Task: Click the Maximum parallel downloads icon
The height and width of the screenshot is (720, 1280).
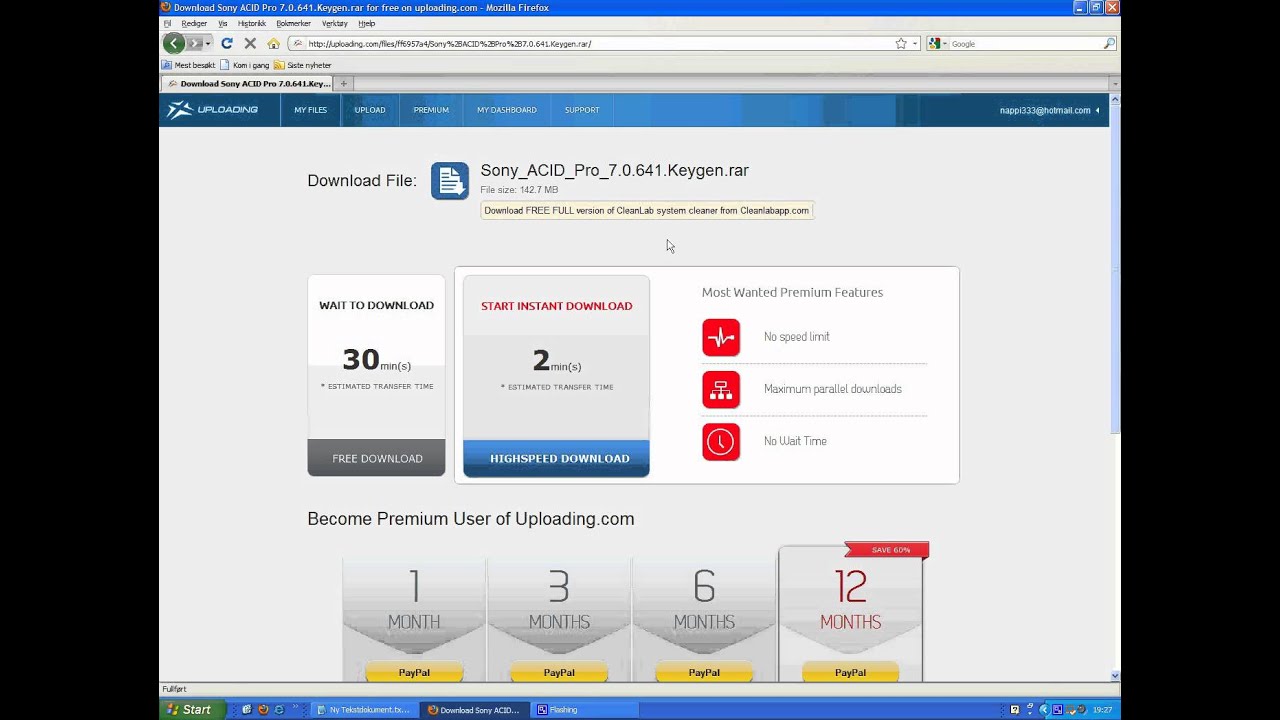Action: (721, 389)
